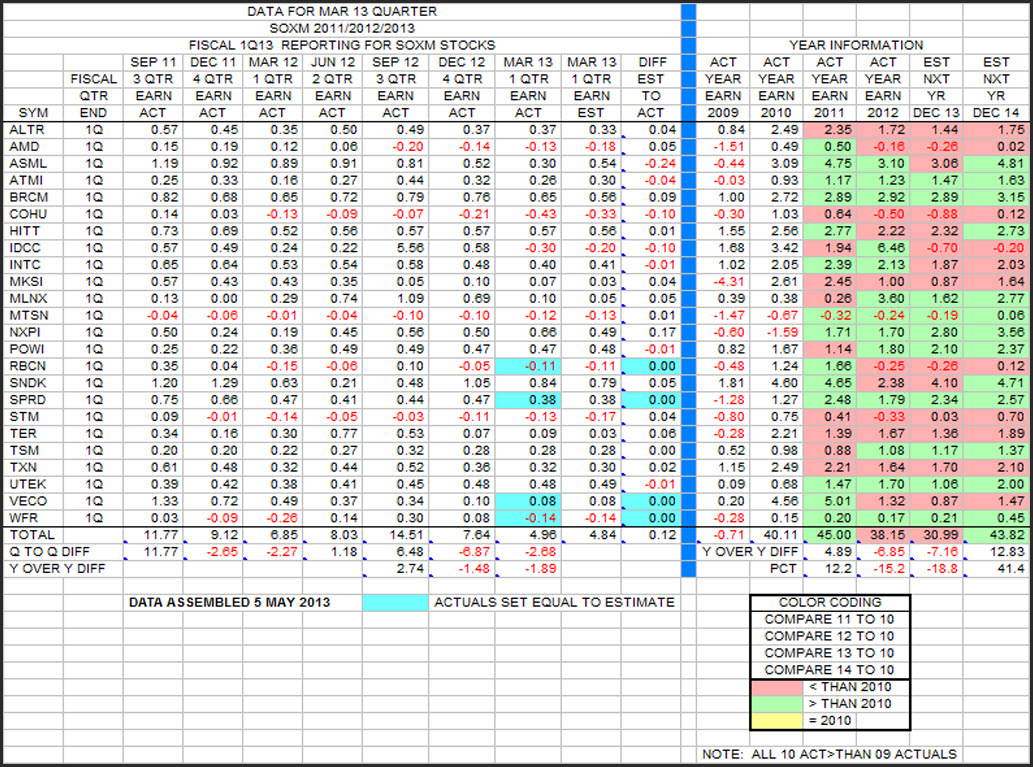The width and height of the screenshot is (1033, 767).
Task: Click the cyan legend swatch for actuals equal estimate
Action: [x=394, y=602]
